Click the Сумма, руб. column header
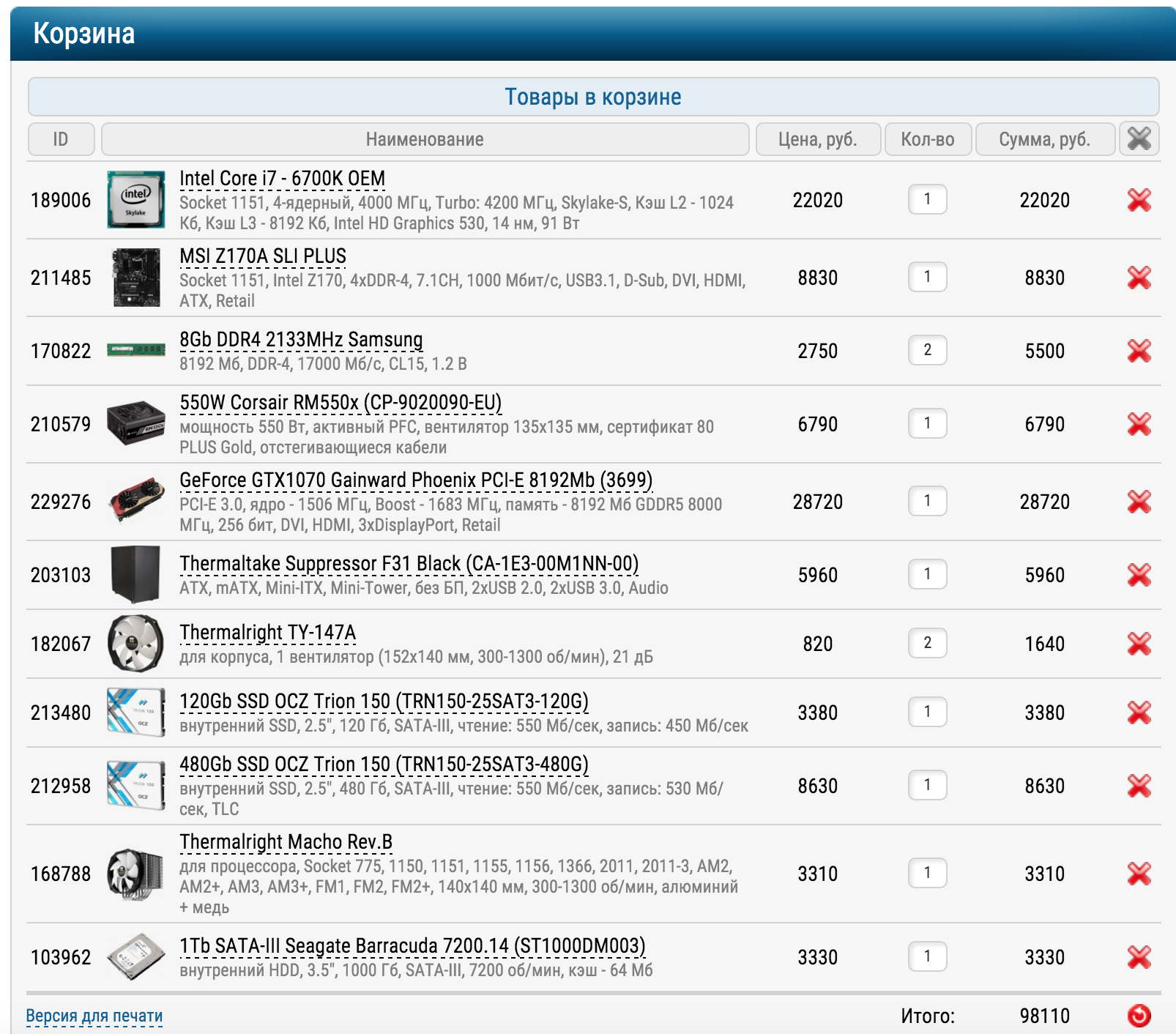Viewport: 1176px width, 1034px height. point(1045,139)
